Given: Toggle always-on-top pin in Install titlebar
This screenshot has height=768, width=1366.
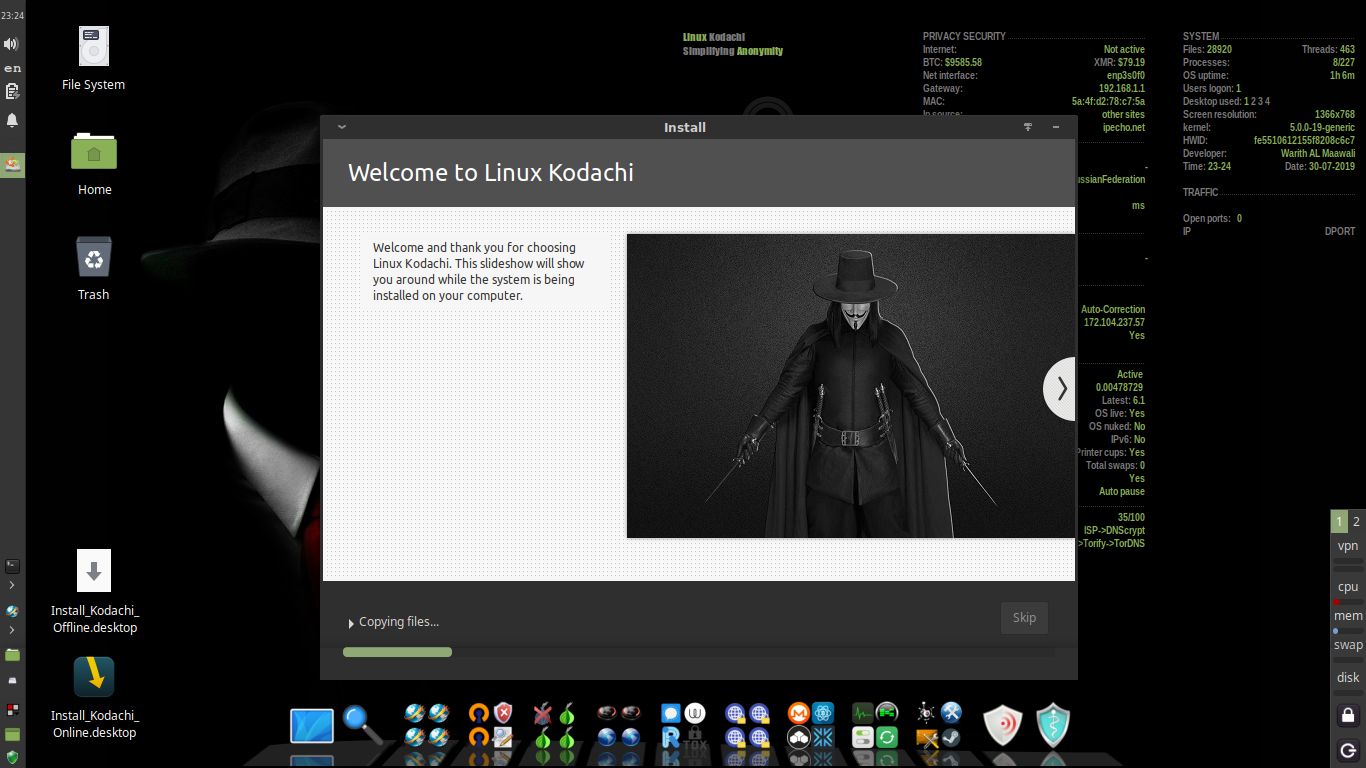Looking at the screenshot, I should click(1027, 127).
